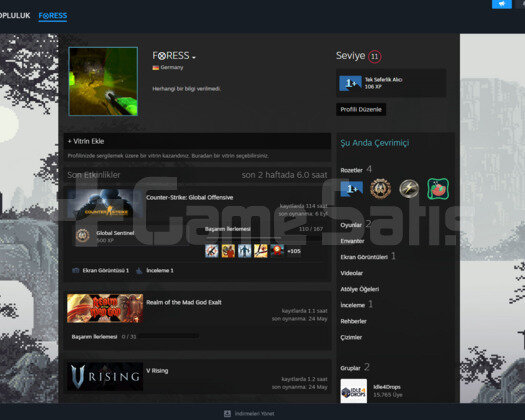Open the Oyunlar games link

pos(351,225)
